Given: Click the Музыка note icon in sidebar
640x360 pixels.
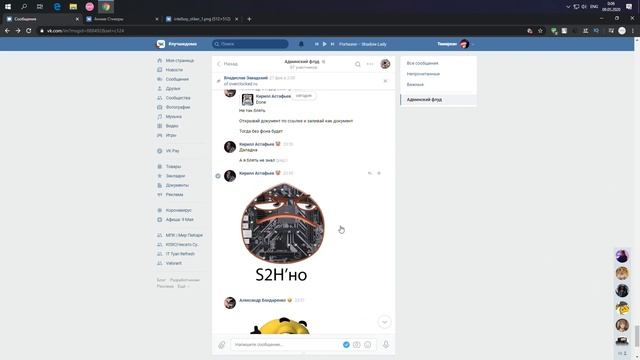Looking at the screenshot, I should tap(160, 117).
